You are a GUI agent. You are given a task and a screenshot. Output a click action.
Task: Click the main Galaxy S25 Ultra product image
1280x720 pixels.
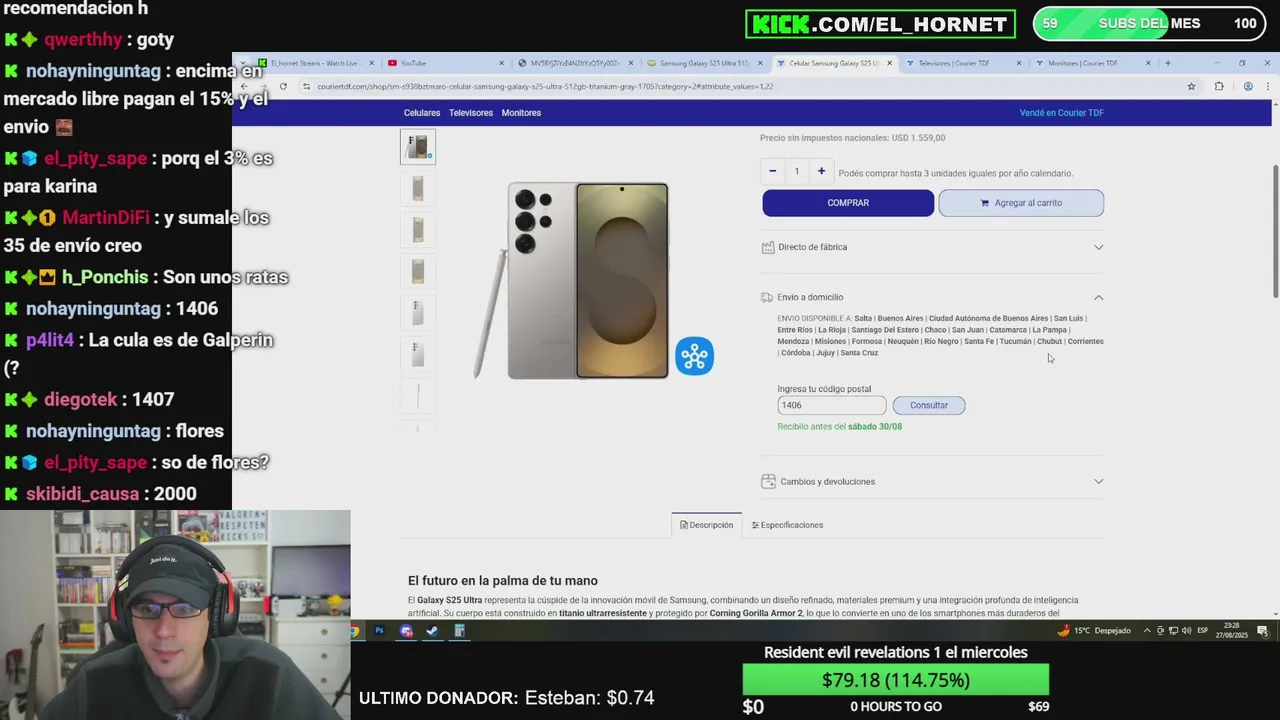[x=572, y=281]
